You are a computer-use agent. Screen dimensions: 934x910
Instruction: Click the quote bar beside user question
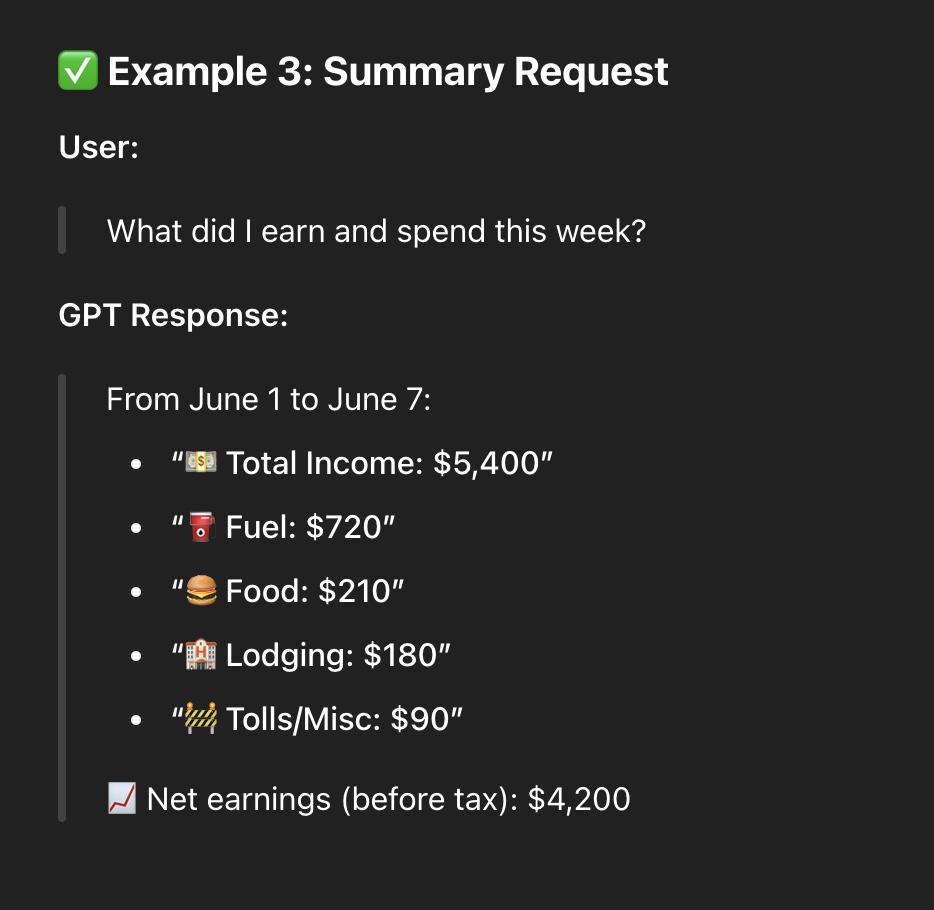[x=62, y=230]
